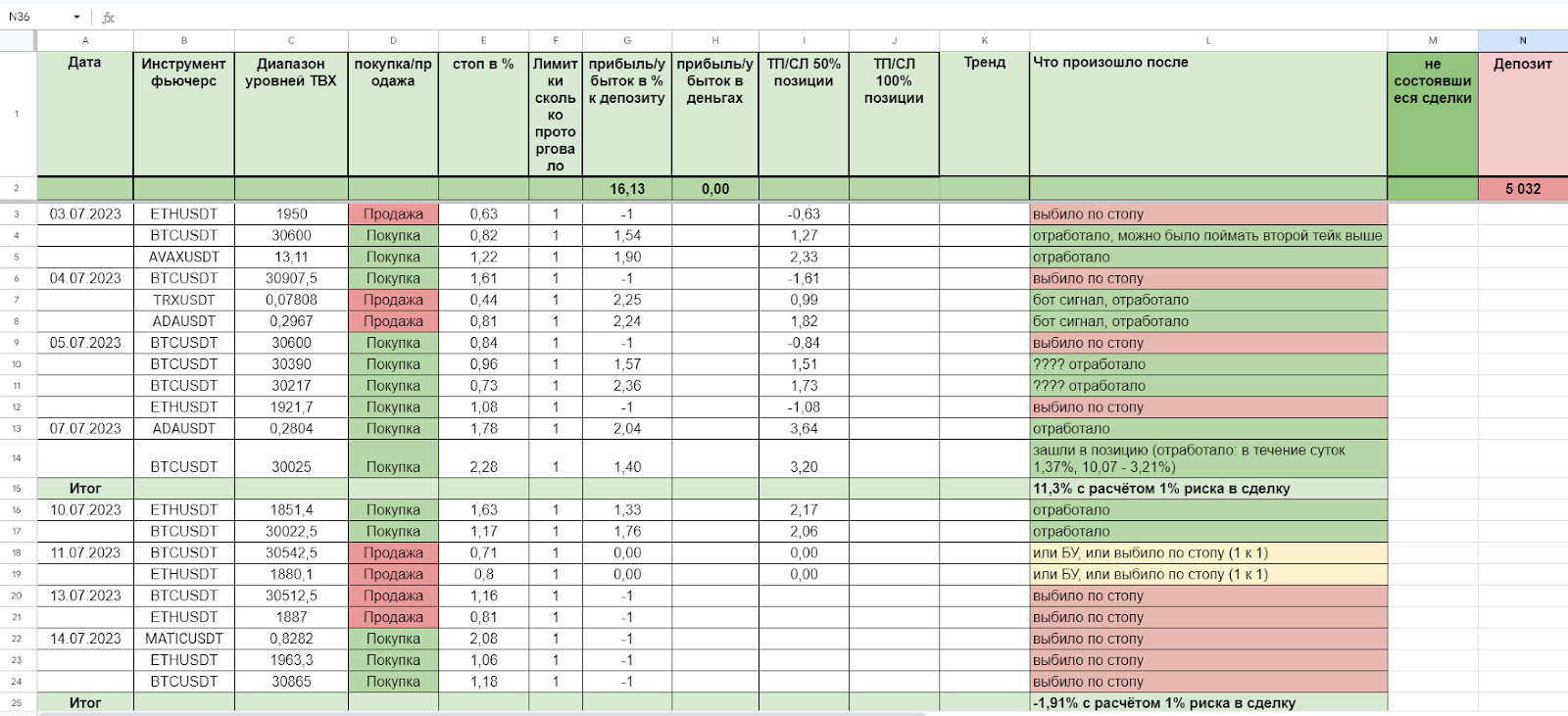Select column L header

click(1208, 40)
